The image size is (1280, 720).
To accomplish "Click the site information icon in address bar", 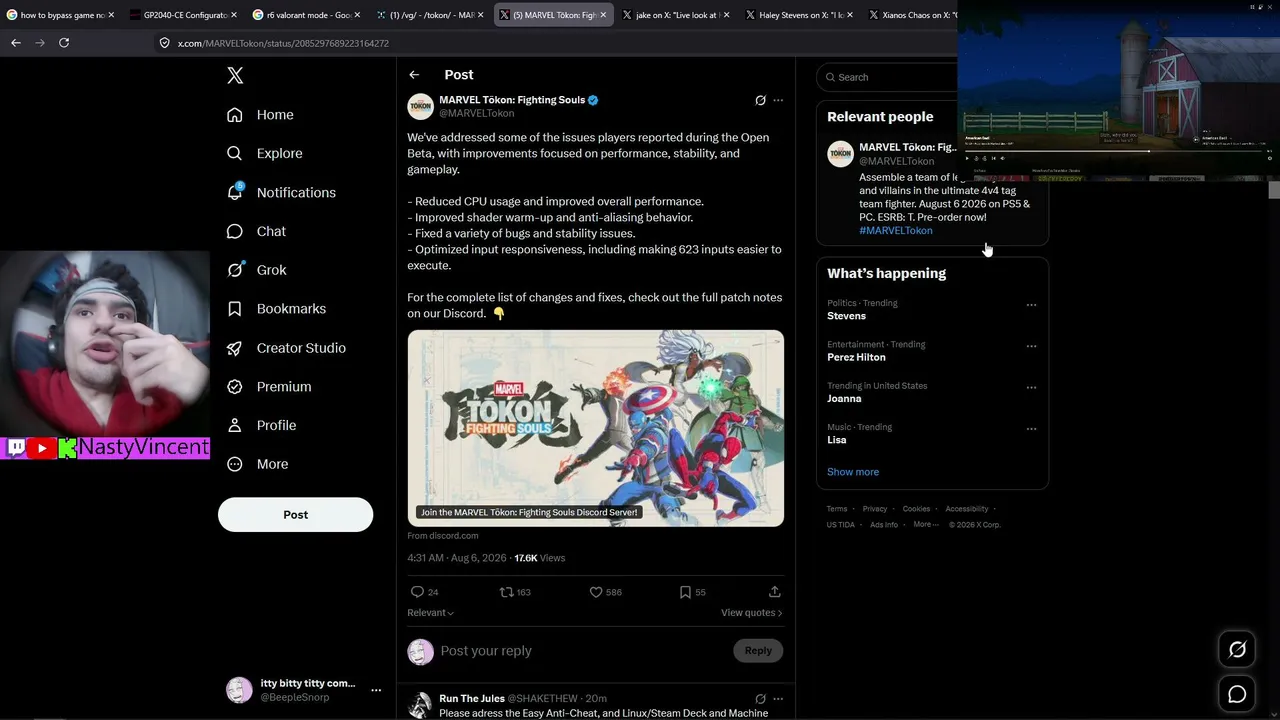I will coord(165,43).
